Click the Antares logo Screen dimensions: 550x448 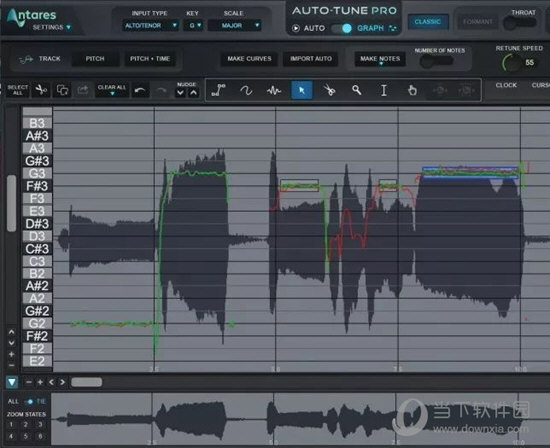click(31, 16)
